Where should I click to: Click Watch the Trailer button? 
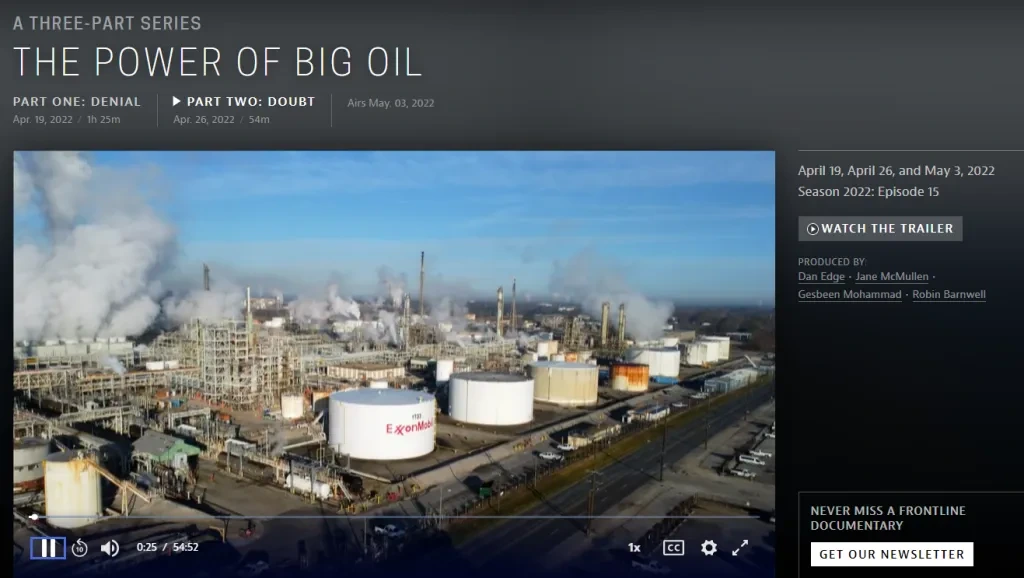tap(880, 229)
